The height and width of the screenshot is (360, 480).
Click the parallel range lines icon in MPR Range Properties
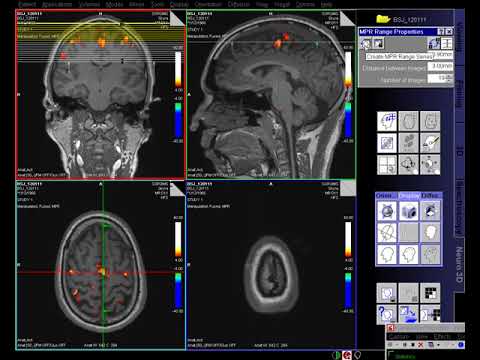[447, 43]
